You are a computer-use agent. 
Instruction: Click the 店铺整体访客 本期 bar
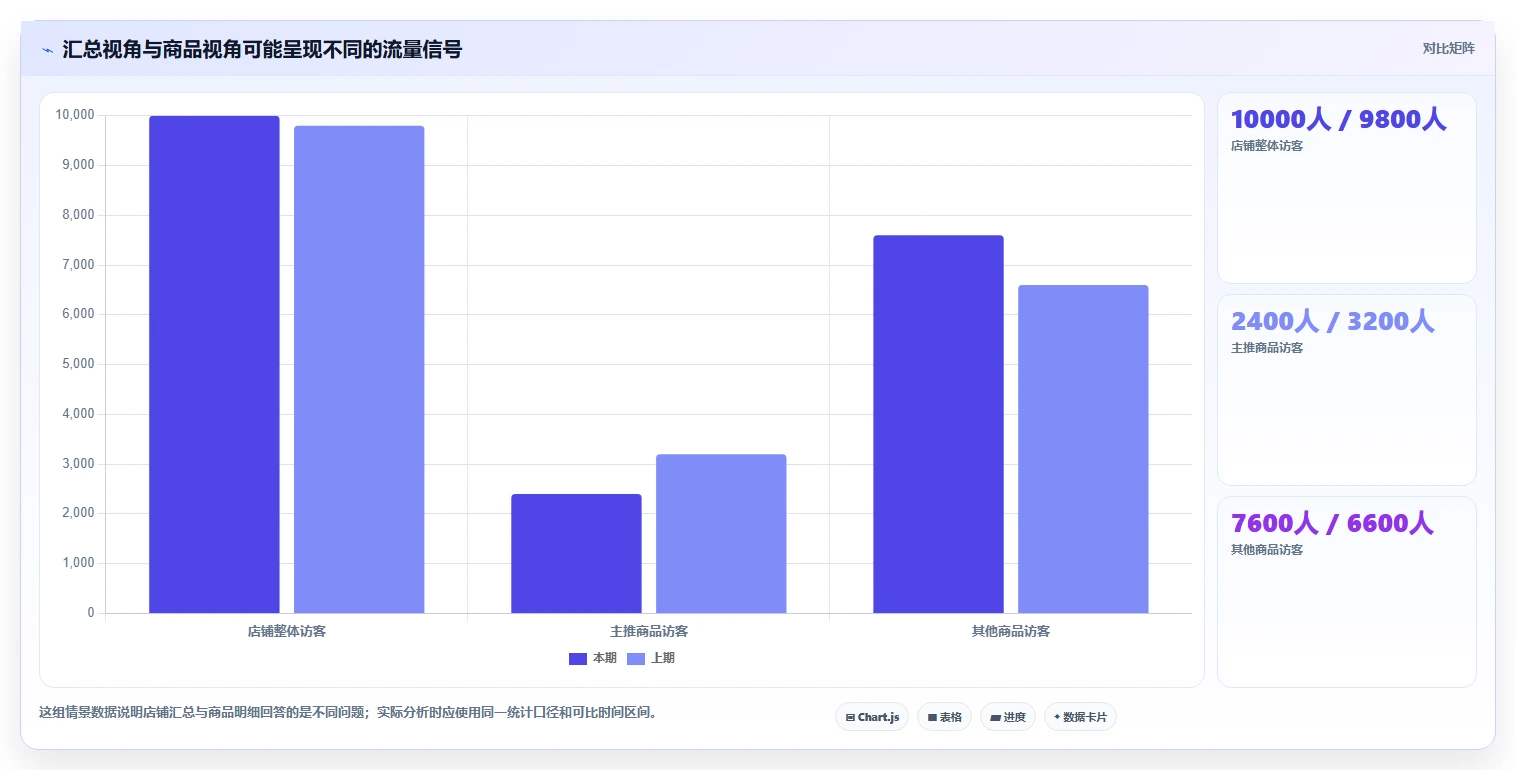pos(214,364)
